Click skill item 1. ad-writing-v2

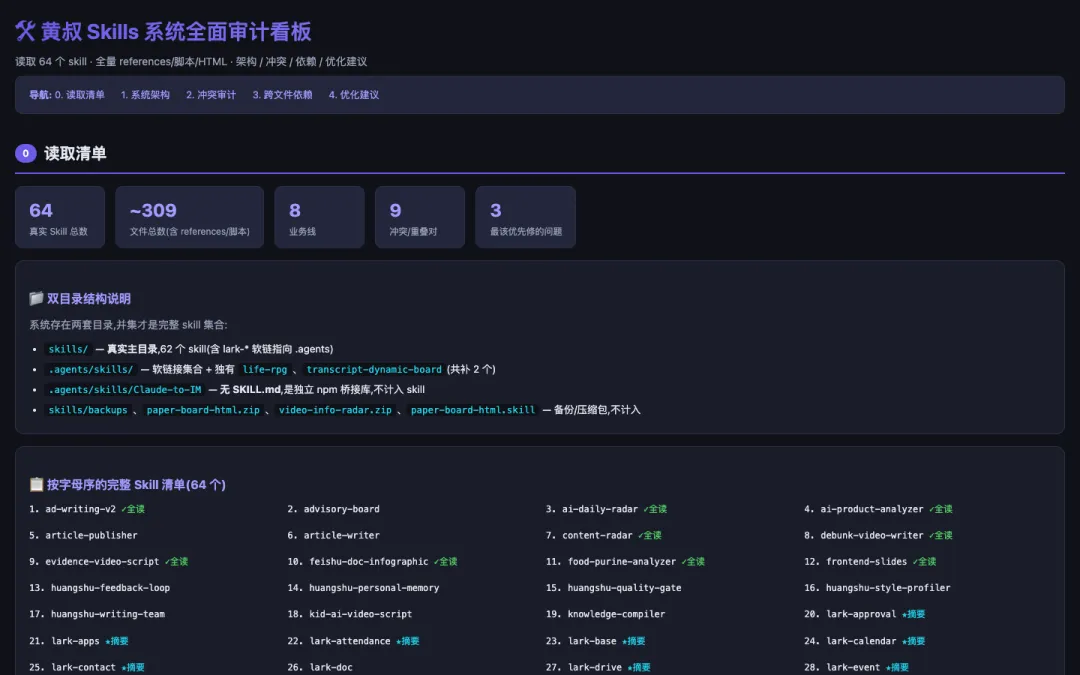coord(87,509)
